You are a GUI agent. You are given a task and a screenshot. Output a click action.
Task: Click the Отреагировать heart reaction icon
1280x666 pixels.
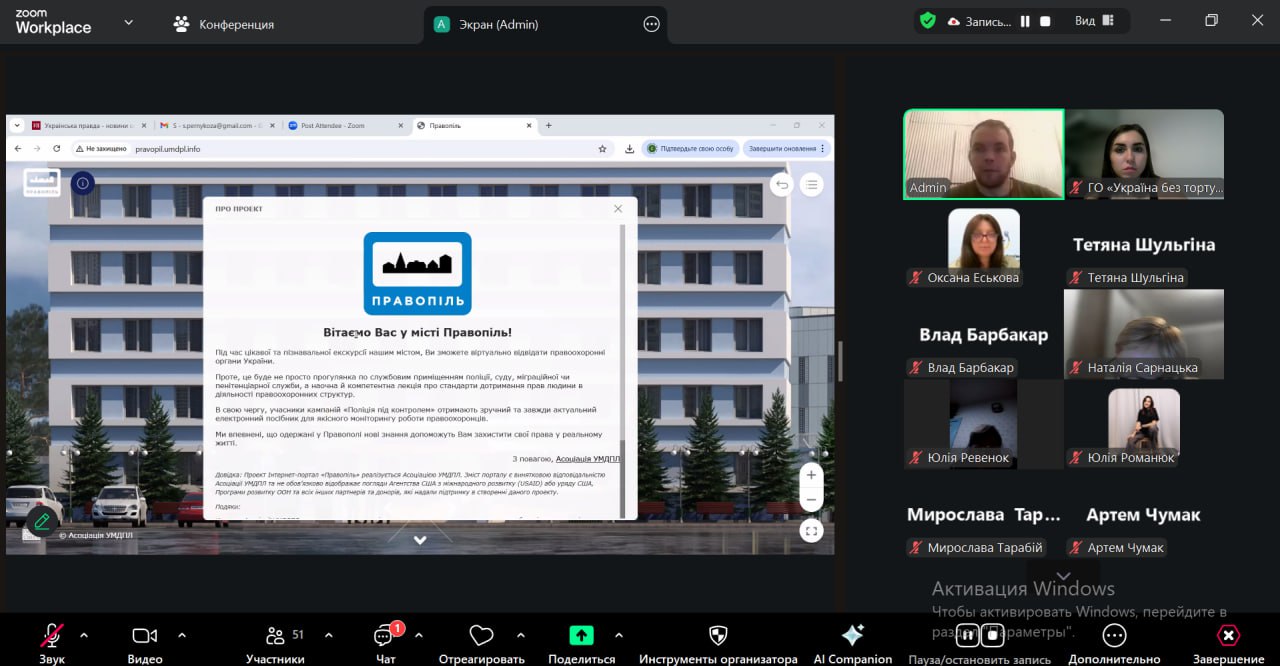481,636
